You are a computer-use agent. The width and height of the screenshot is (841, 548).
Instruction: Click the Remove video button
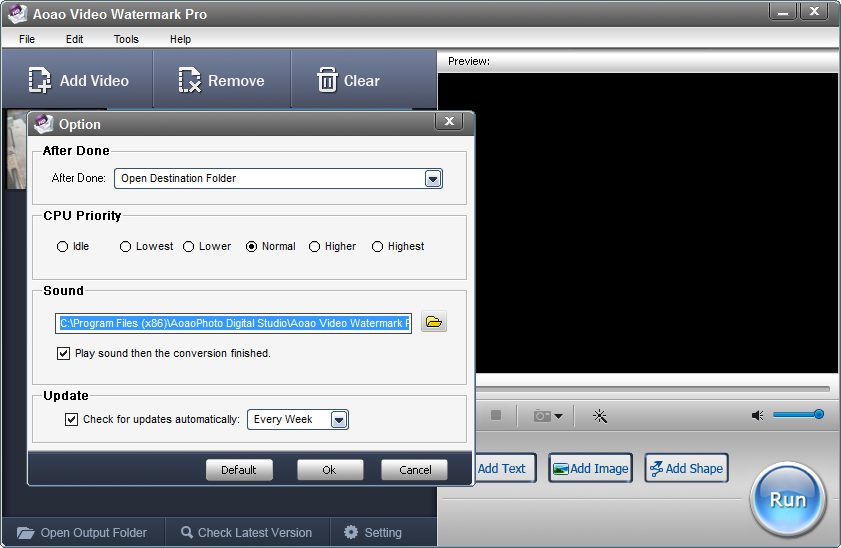(222, 80)
